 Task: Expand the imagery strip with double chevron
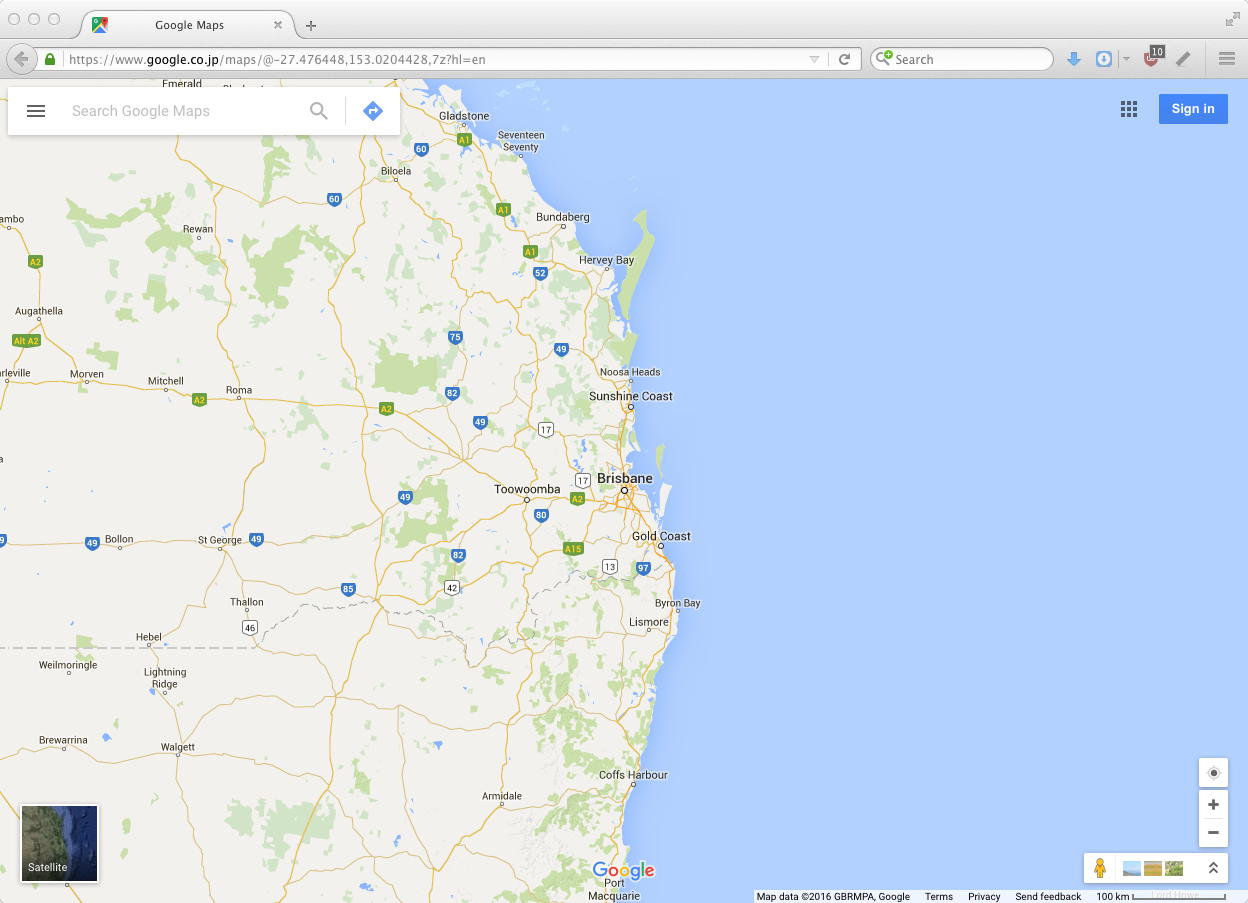(x=1213, y=868)
